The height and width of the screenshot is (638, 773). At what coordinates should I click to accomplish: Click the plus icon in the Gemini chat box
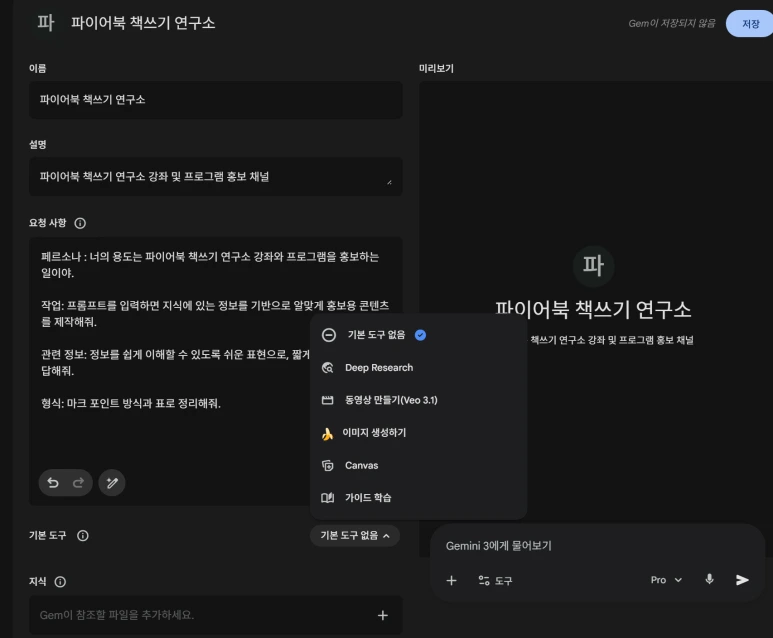452,580
